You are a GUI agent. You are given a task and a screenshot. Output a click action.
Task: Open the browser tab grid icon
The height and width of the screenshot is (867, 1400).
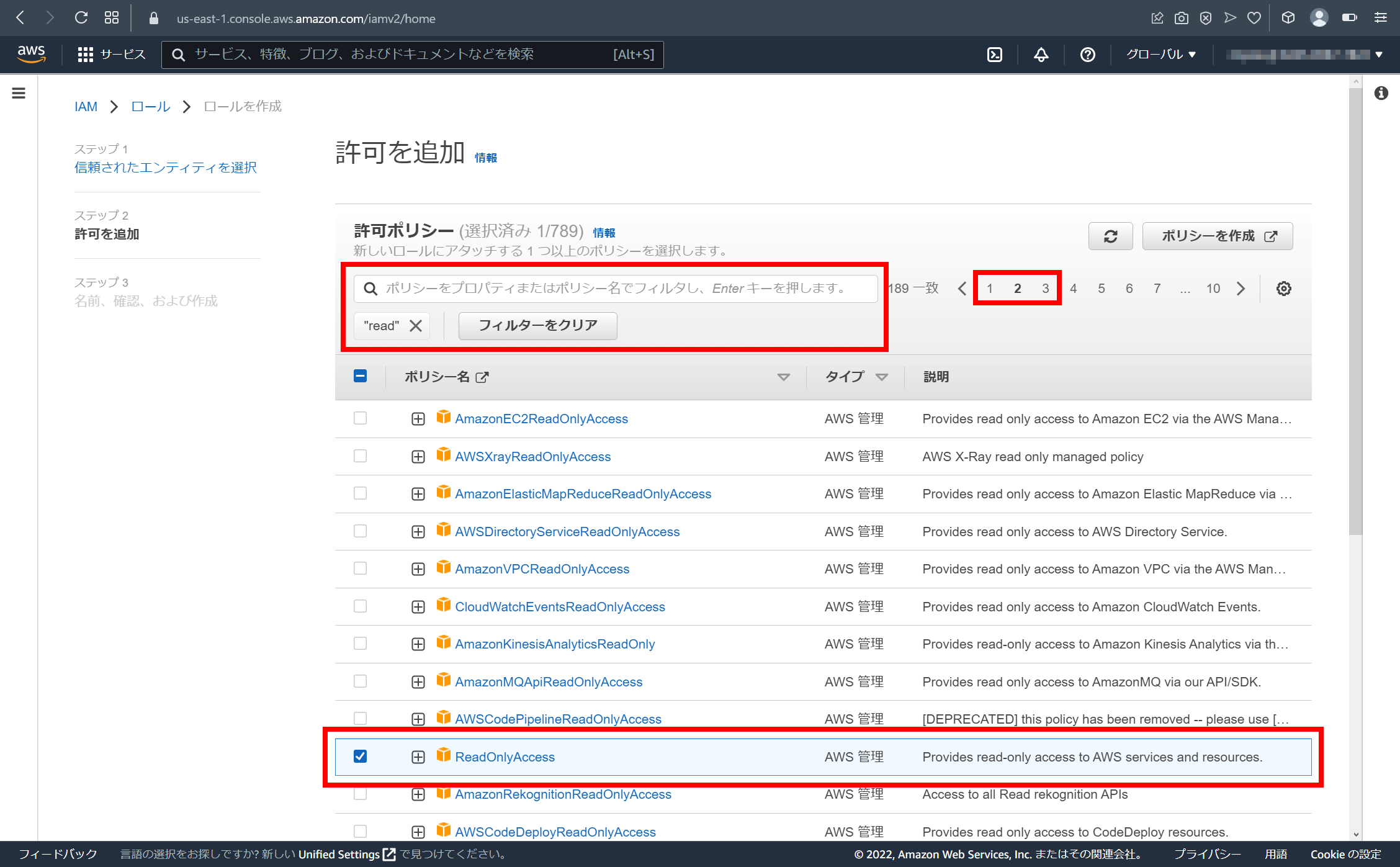tap(112, 18)
